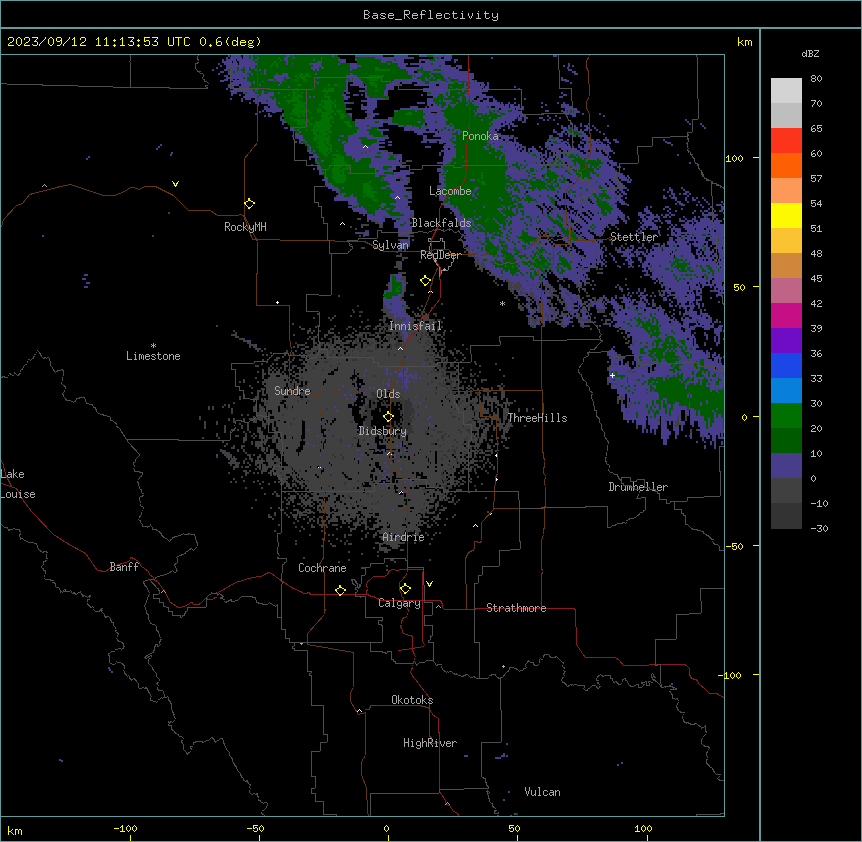The height and width of the screenshot is (842, 862).
Task: Click the Blackfalds city label
Action: (441, 223)
